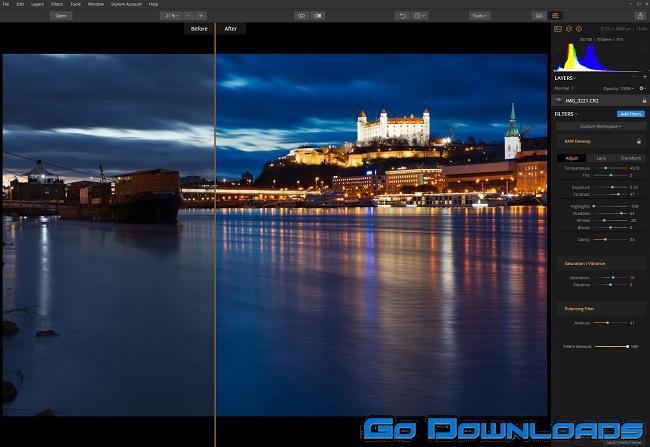Expand the Custom Workspace dropdown

(601, 126)
